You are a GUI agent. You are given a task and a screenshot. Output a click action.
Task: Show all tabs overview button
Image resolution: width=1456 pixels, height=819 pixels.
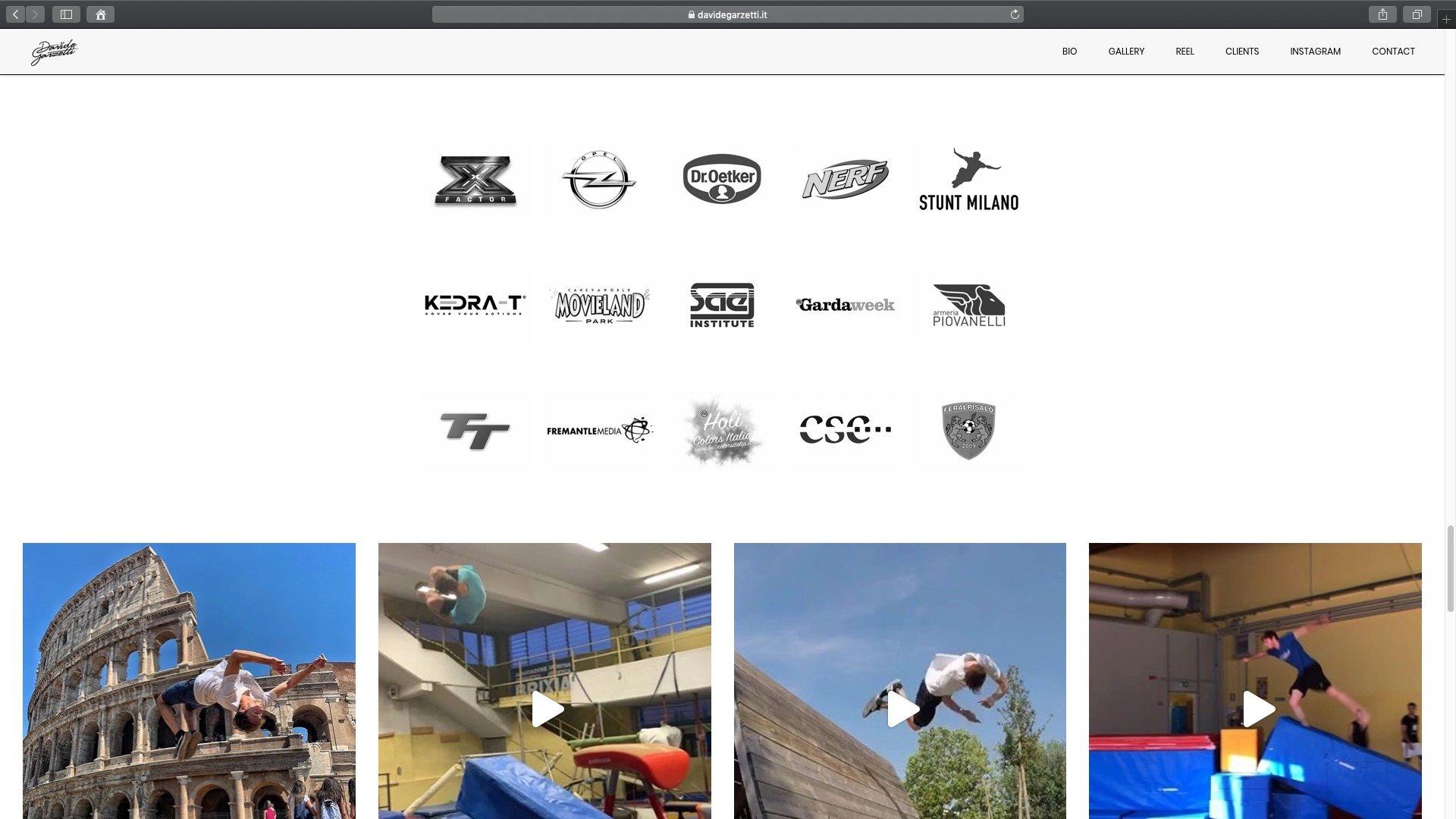(x=1417, y=14)
